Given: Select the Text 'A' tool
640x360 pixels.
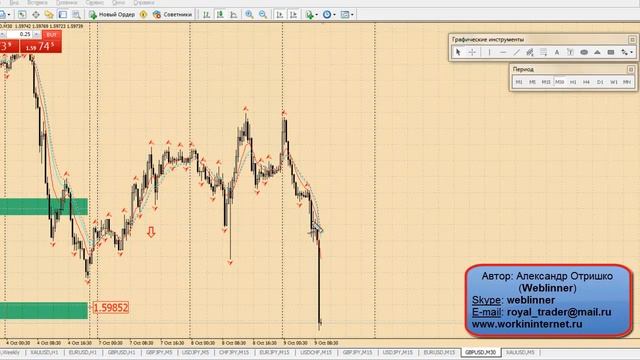Looking at the screenshot, I should pyautogui.click(x=557, y=52).
